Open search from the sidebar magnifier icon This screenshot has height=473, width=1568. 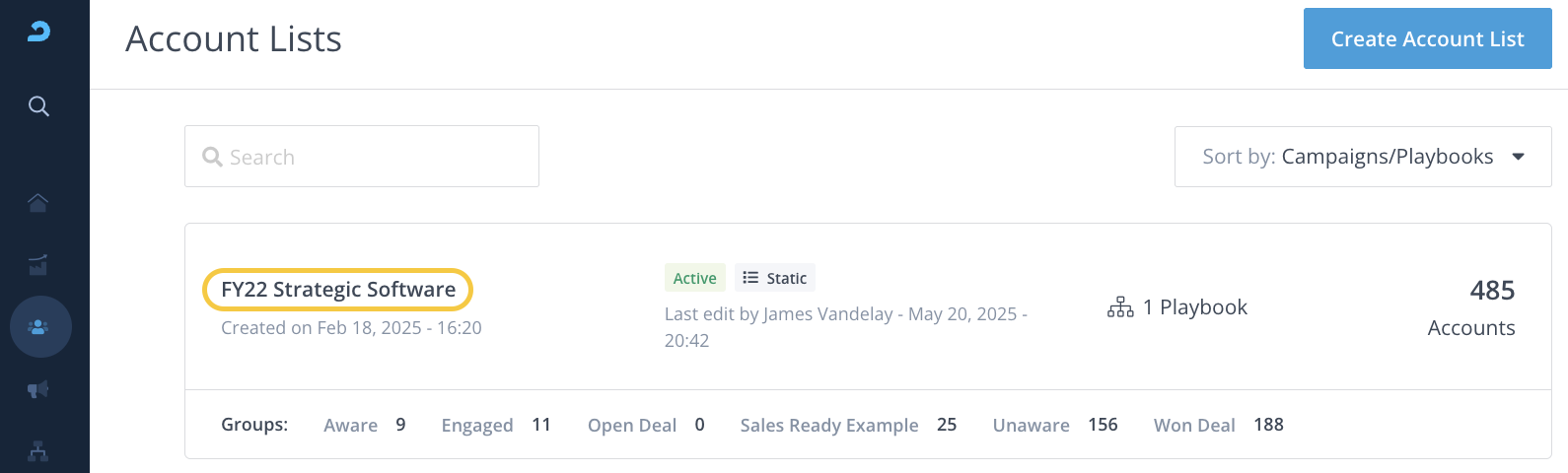click(38, 105)
